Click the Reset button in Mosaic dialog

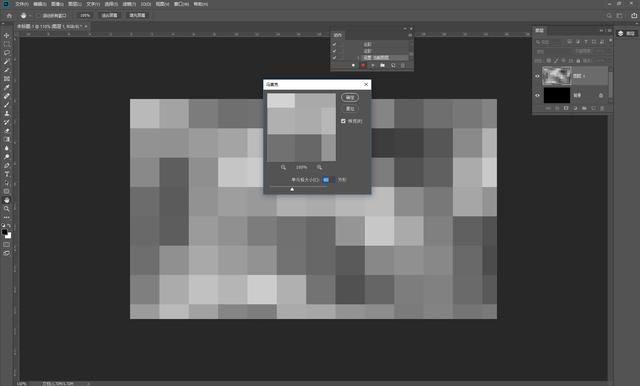[350, 109]
